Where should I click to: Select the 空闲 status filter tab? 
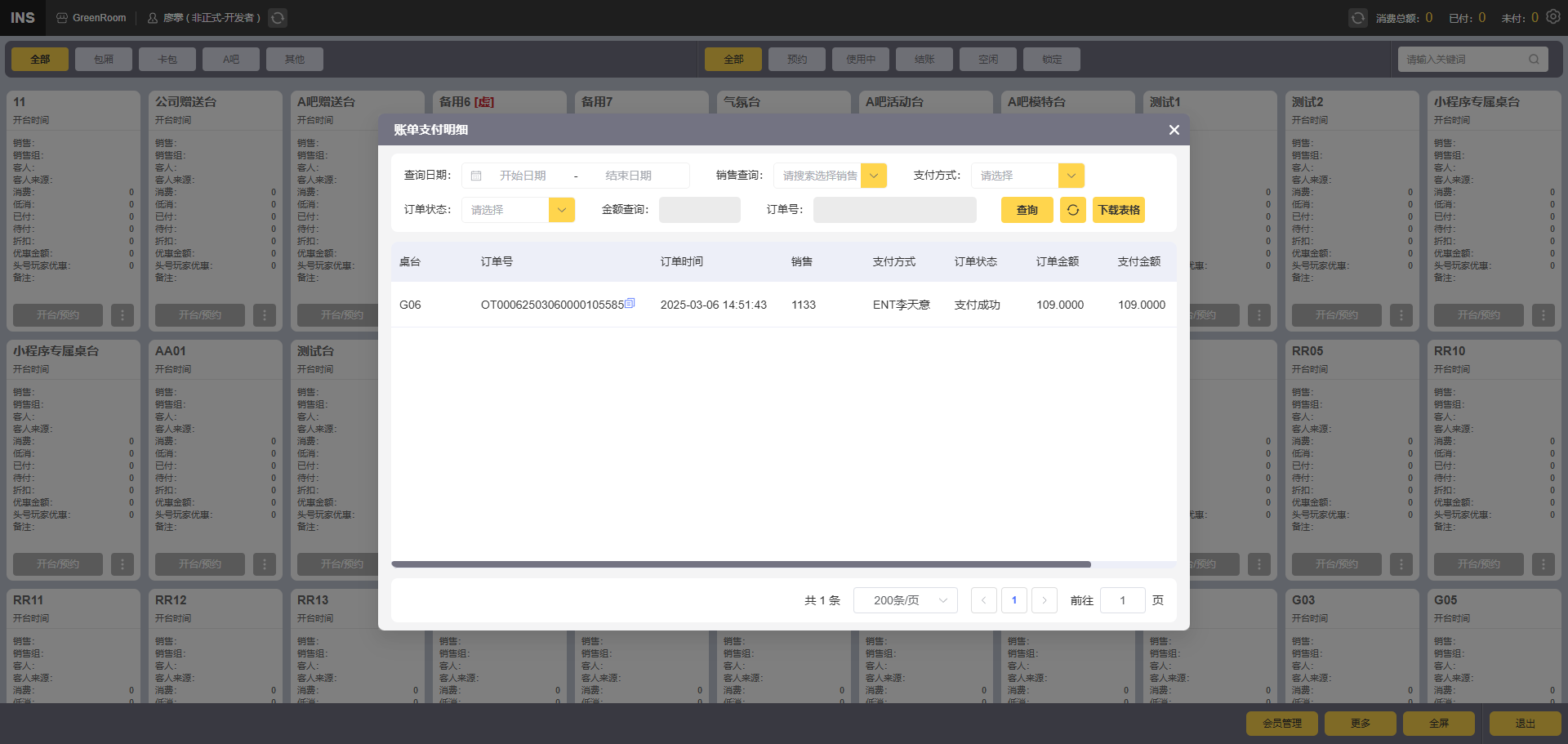point(988,59)
